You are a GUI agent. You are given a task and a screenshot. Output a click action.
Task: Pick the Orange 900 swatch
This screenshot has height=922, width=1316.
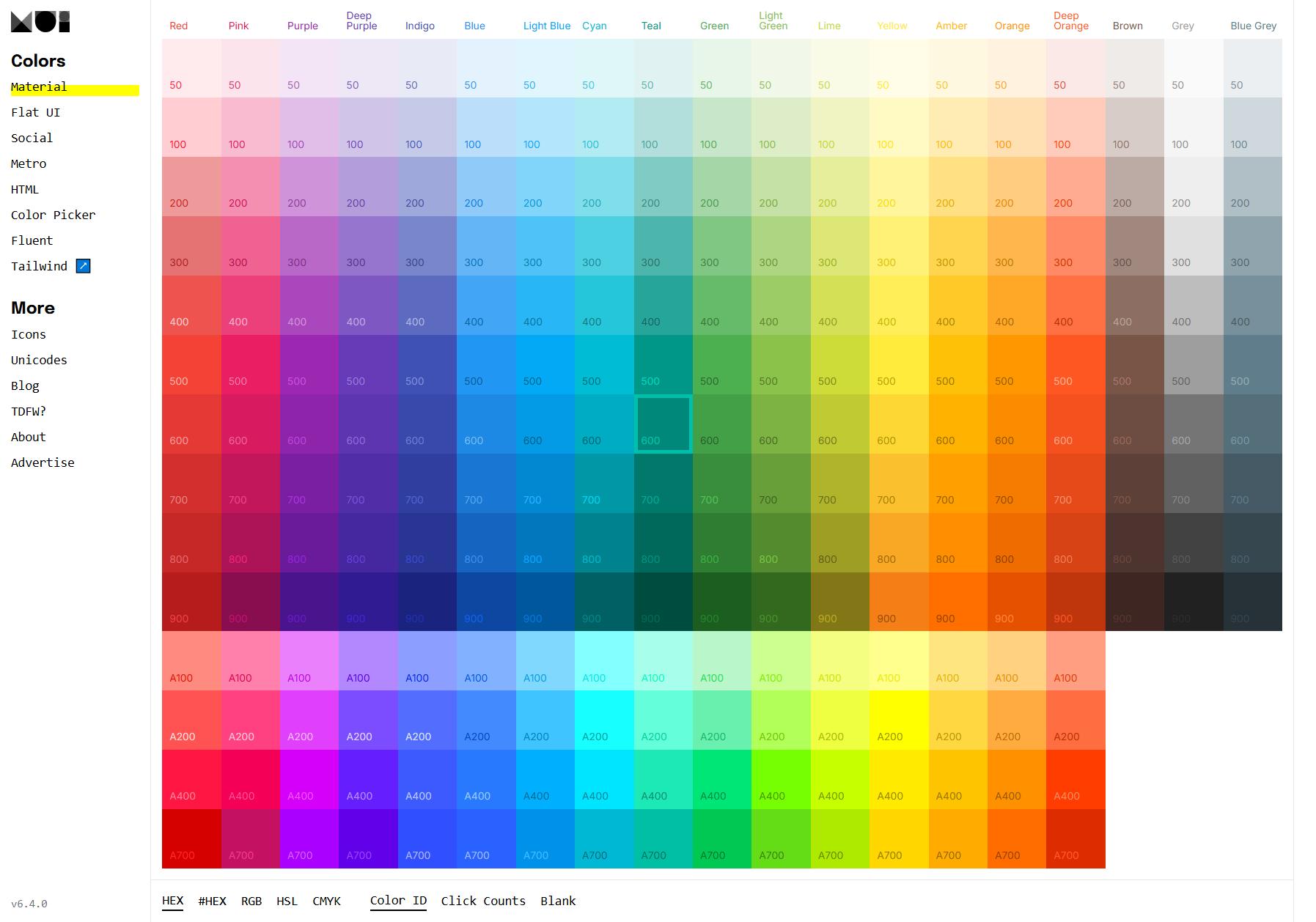[1017, 602]
